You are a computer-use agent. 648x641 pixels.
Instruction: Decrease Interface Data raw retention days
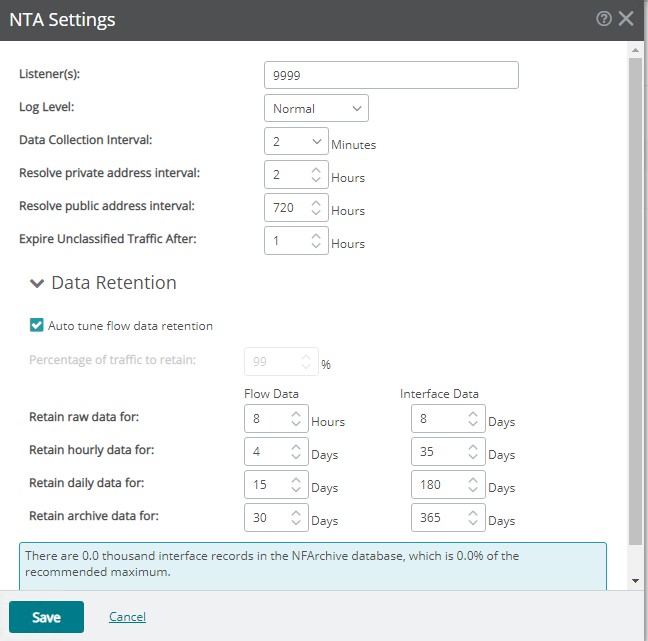click(473, 423)
